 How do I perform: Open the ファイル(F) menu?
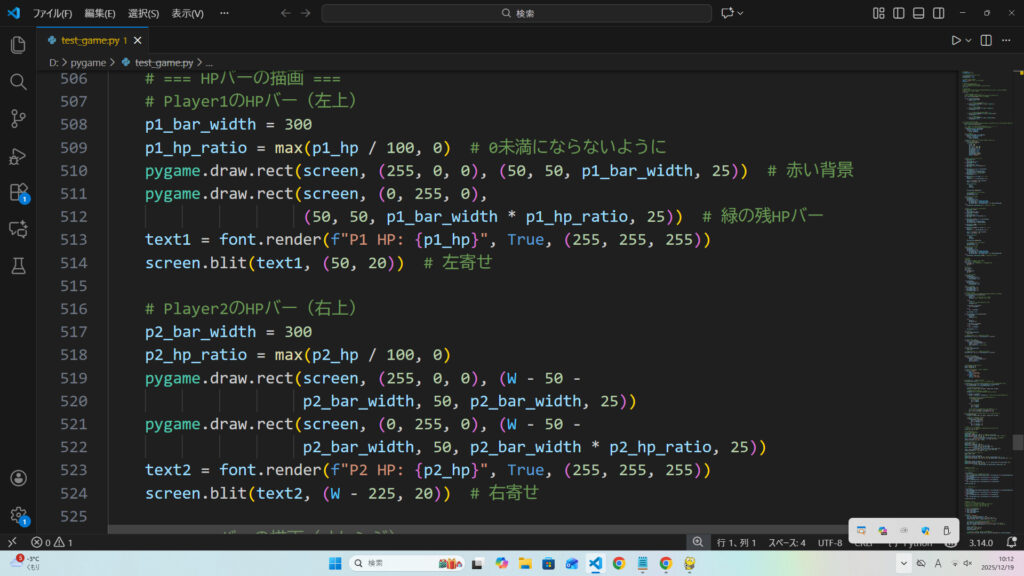point(52,14)
